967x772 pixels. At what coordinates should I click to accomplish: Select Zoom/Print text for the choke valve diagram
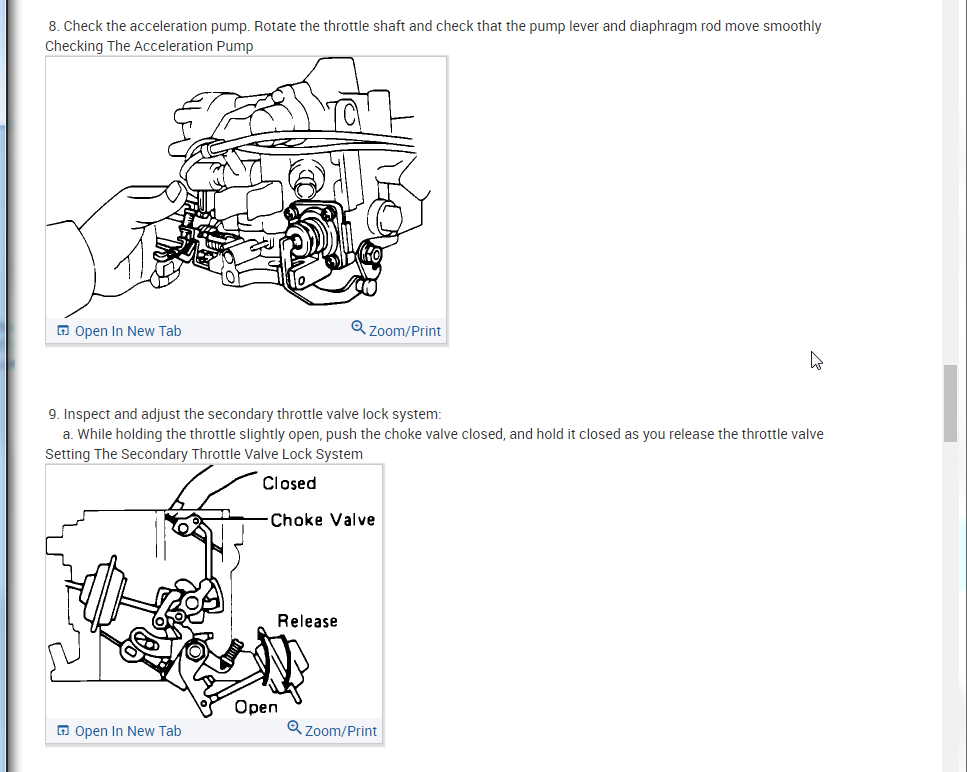[340, 731]
